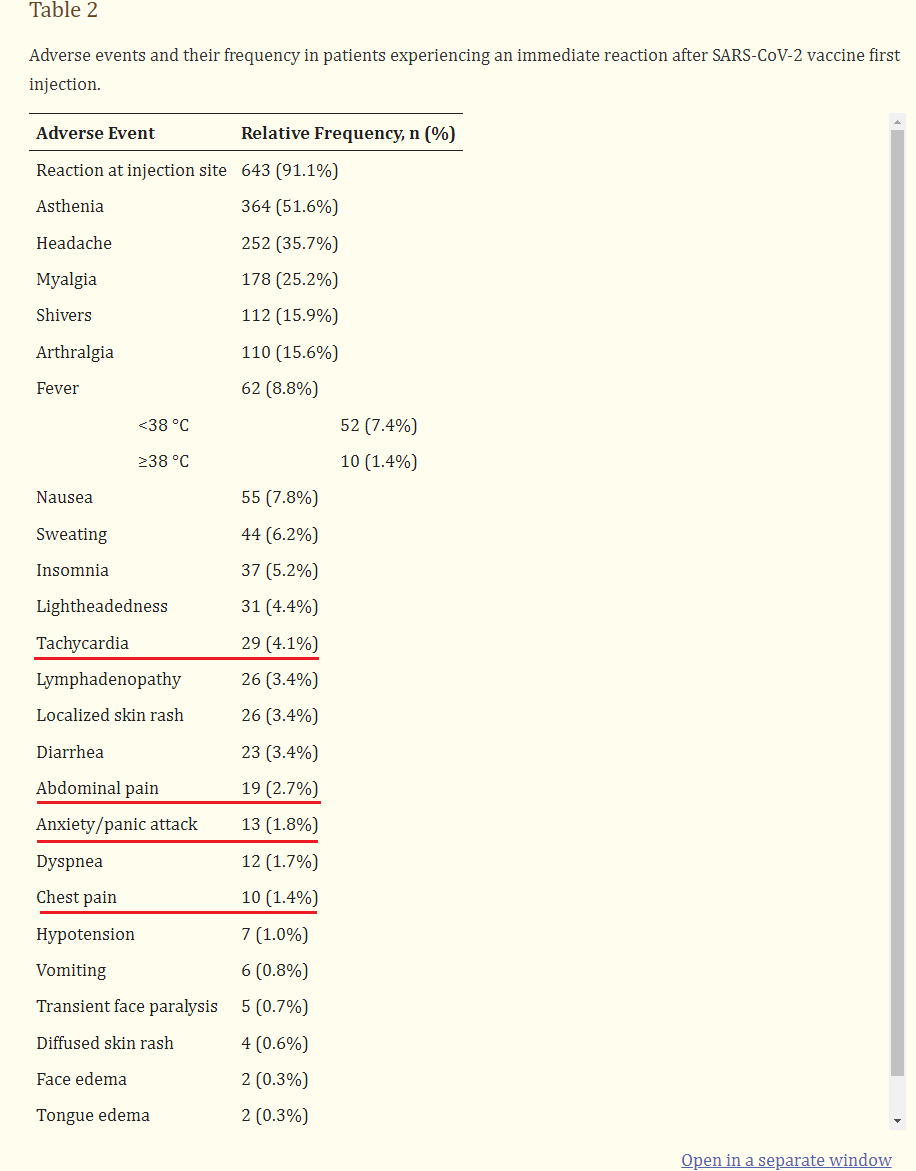Select the value '23 (3.4%)'
This screenshot has width=916, height=1171.
[280, 752]
